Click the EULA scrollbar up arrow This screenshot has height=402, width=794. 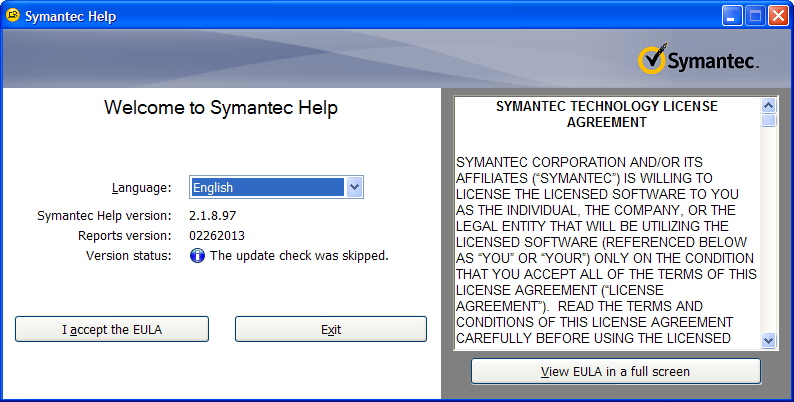[x=768, y=105]
